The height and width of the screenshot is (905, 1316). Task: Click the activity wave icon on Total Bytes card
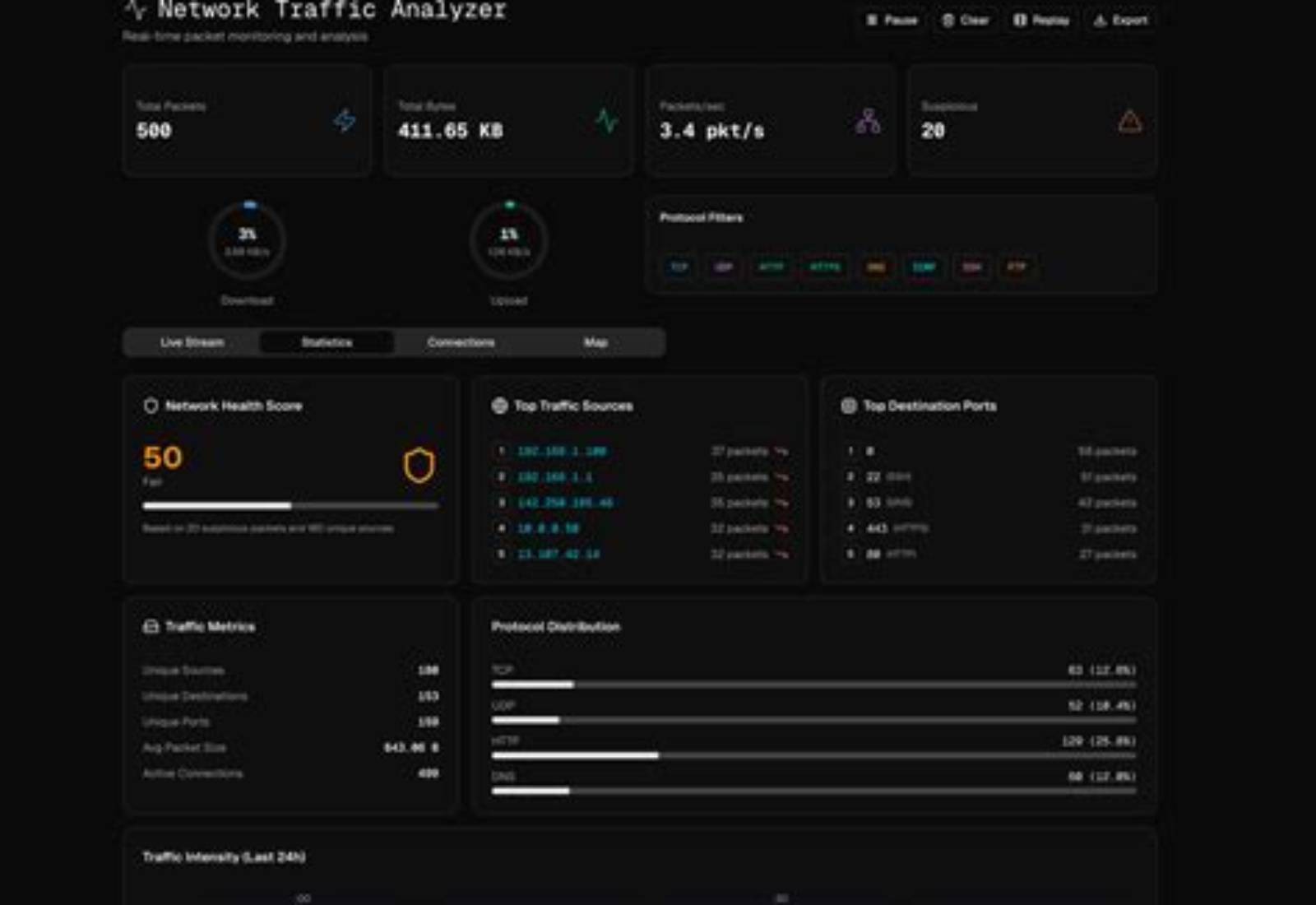(607, 121)
